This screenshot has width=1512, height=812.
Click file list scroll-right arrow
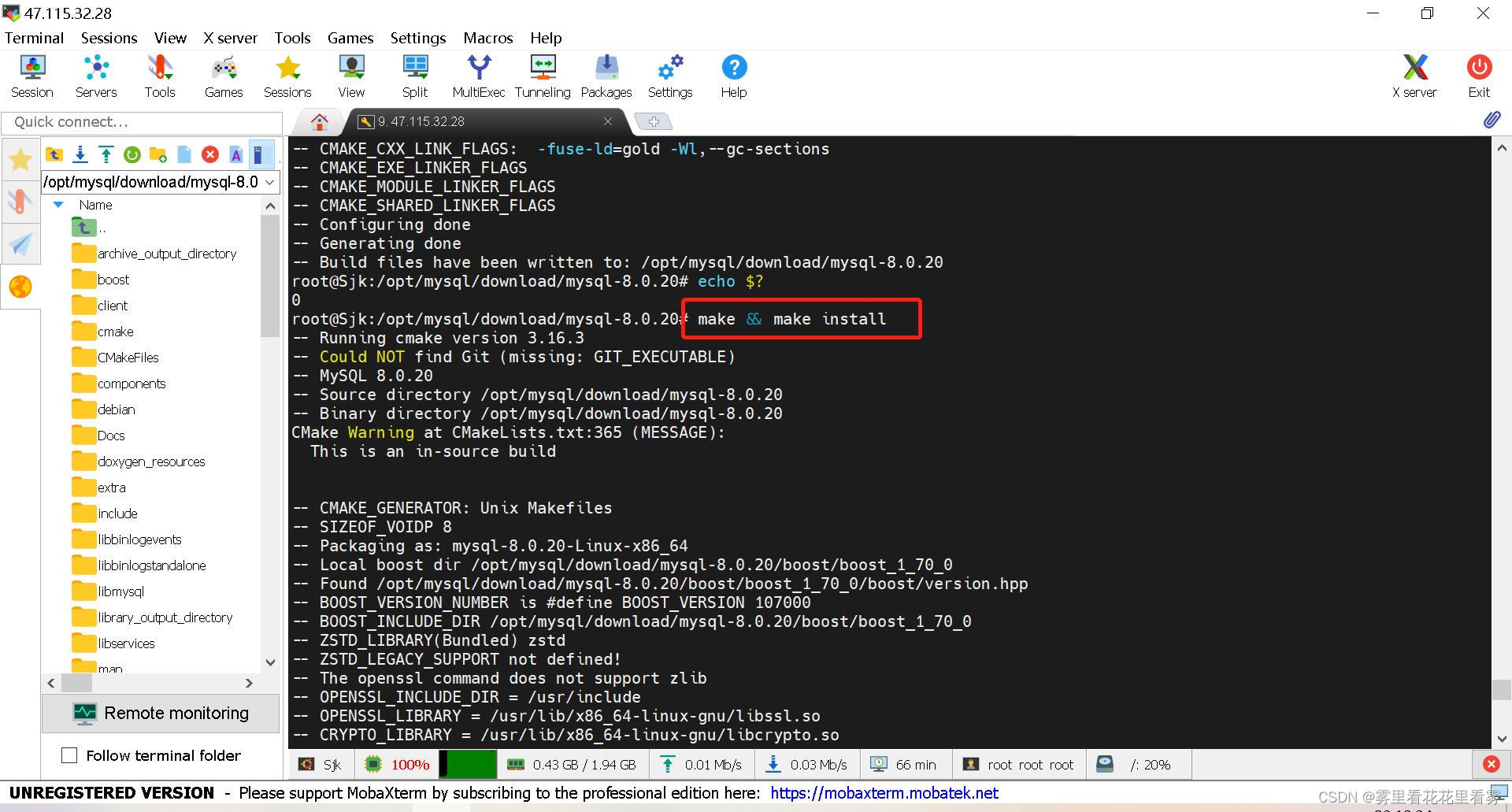pyautogui.click(x=249, y=683)
